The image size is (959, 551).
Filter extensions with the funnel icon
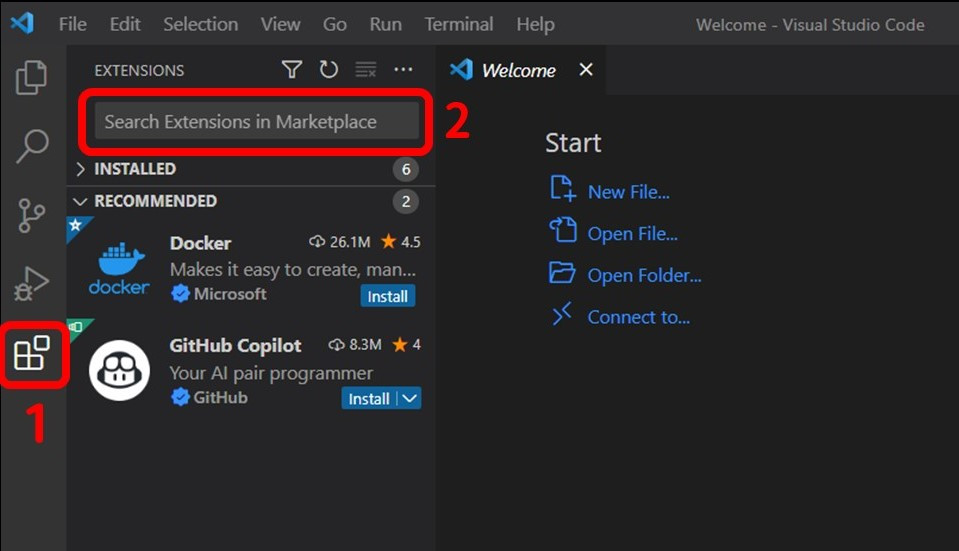(x=292, y=70)
